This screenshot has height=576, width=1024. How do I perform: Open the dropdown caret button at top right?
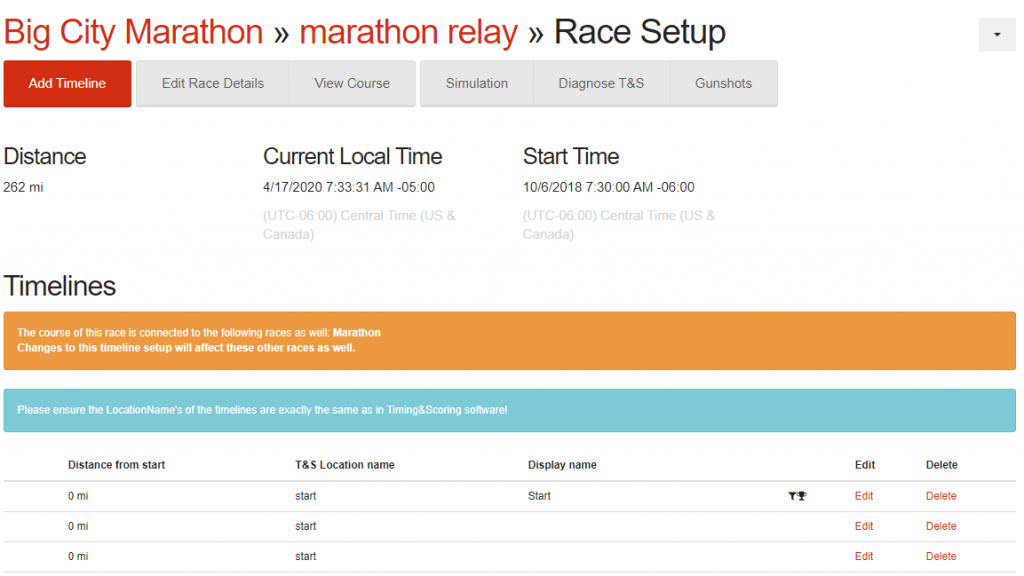pos(996,34)
